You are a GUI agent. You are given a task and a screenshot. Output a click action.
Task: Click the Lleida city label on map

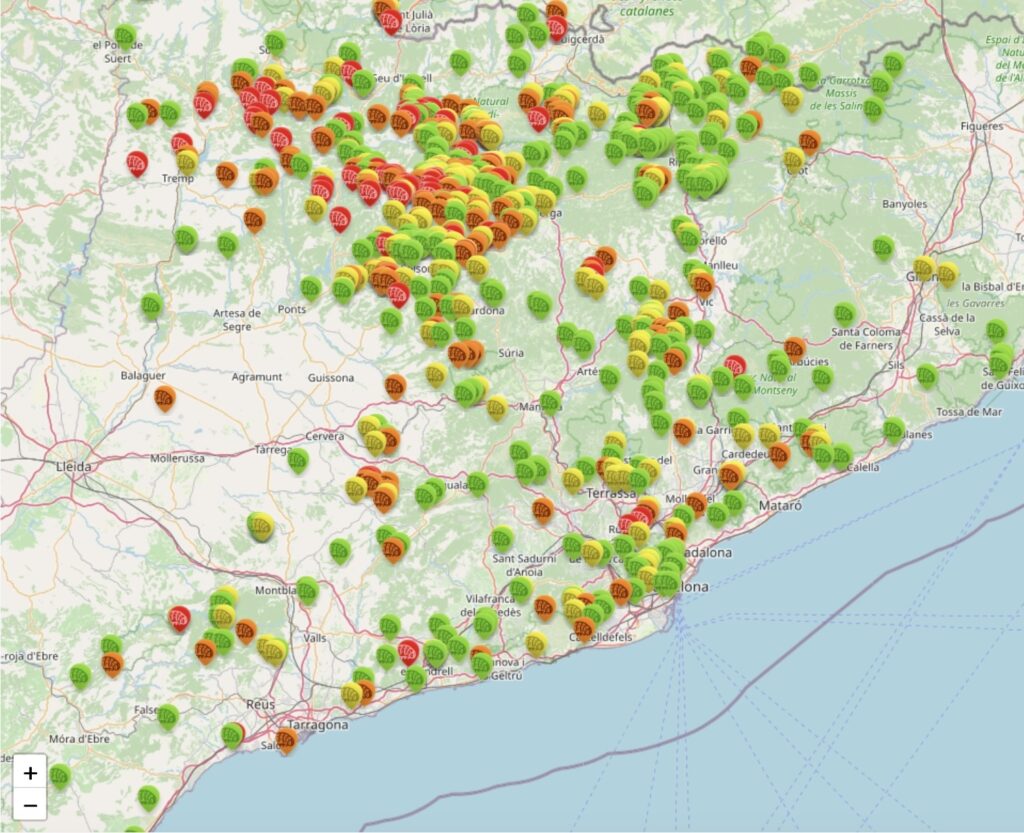coord(74,467)
